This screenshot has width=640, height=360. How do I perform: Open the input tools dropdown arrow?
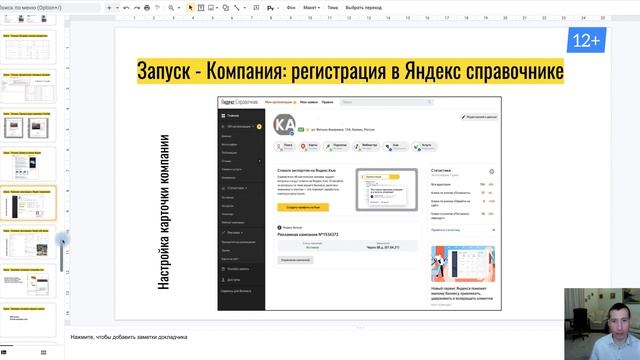(278, 8)
